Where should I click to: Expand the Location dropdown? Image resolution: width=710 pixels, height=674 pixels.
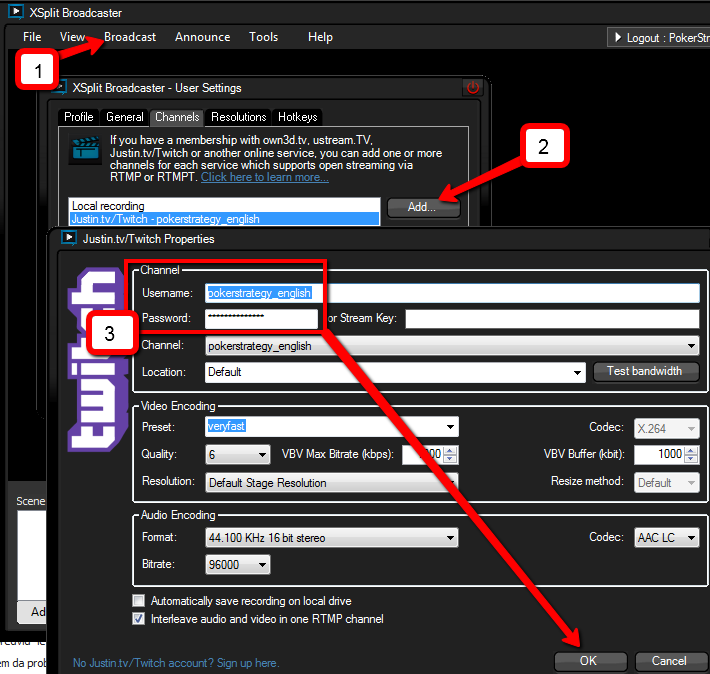577,372
